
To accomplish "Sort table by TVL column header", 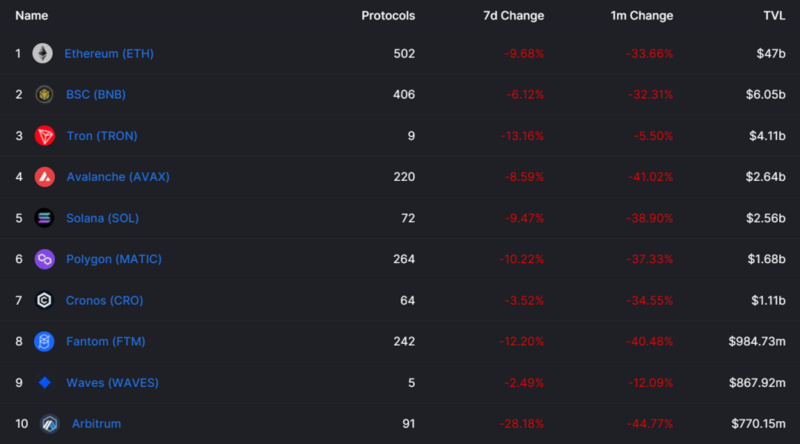I will [774, 16].
